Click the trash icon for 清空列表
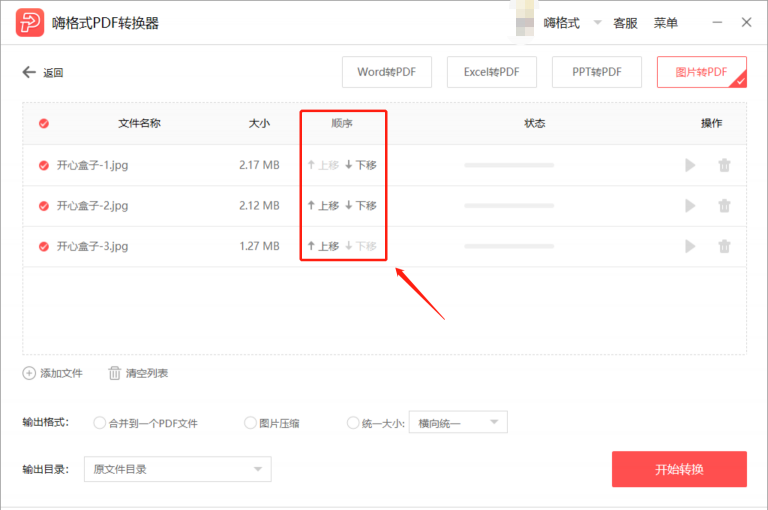 114,373
